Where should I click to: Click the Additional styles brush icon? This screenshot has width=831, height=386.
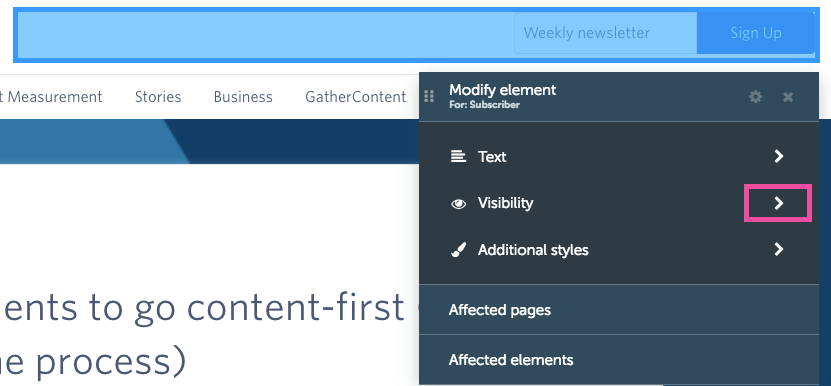[458, 250]
